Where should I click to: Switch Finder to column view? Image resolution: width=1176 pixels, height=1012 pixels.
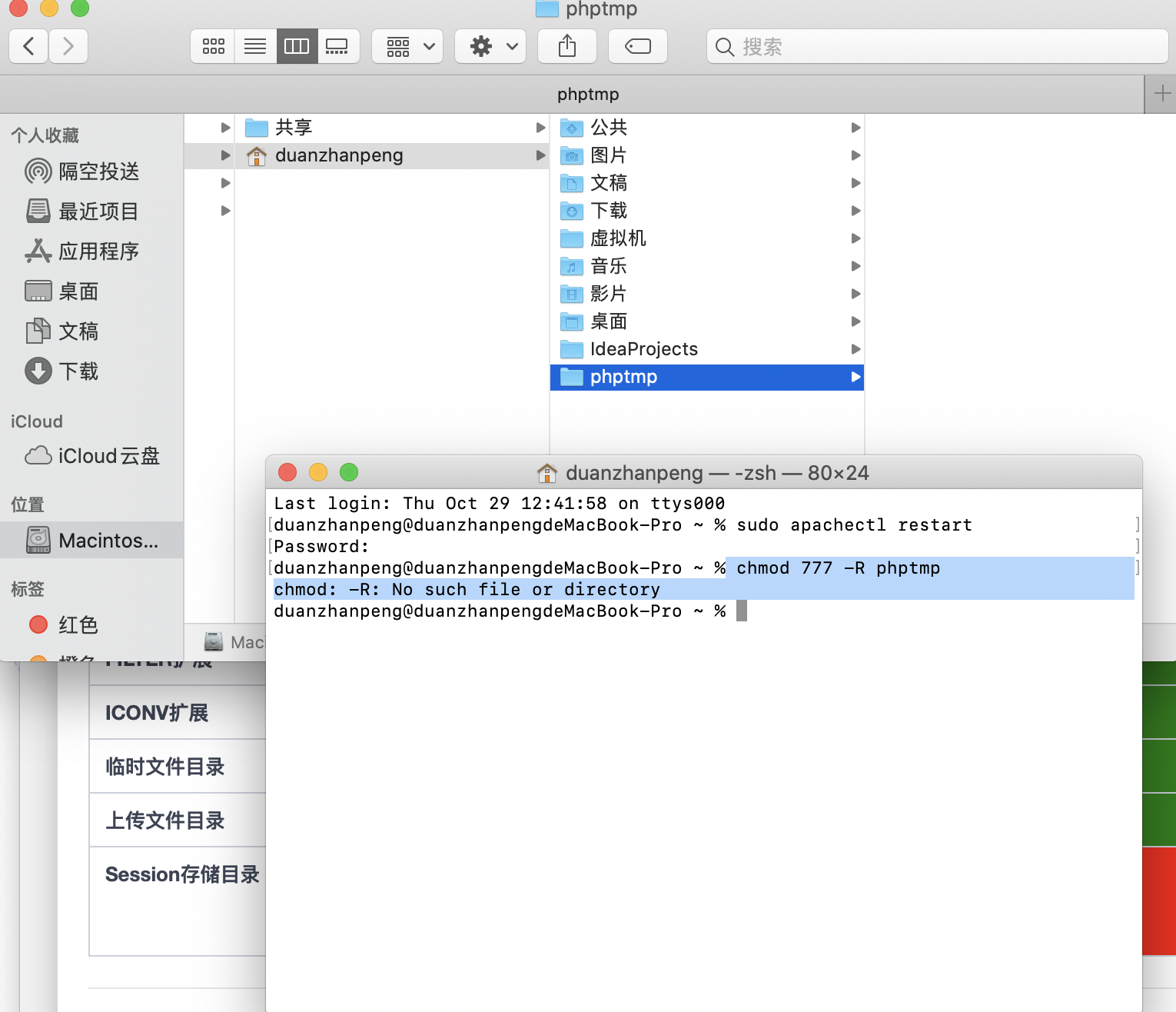(297, 46)
